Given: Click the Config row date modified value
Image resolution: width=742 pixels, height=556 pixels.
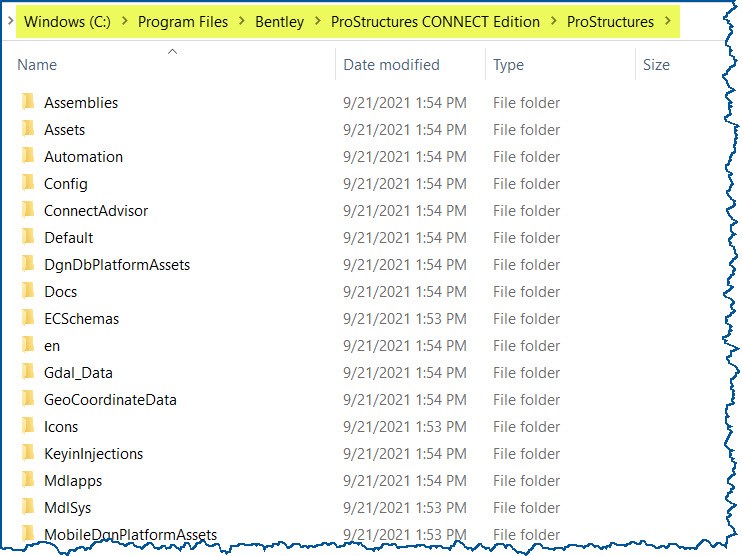Looking at the screenshot, I should (405, 184).
